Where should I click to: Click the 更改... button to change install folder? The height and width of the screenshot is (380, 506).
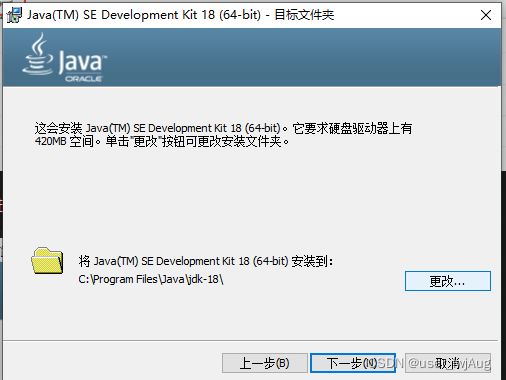click(x=448, y=281)
